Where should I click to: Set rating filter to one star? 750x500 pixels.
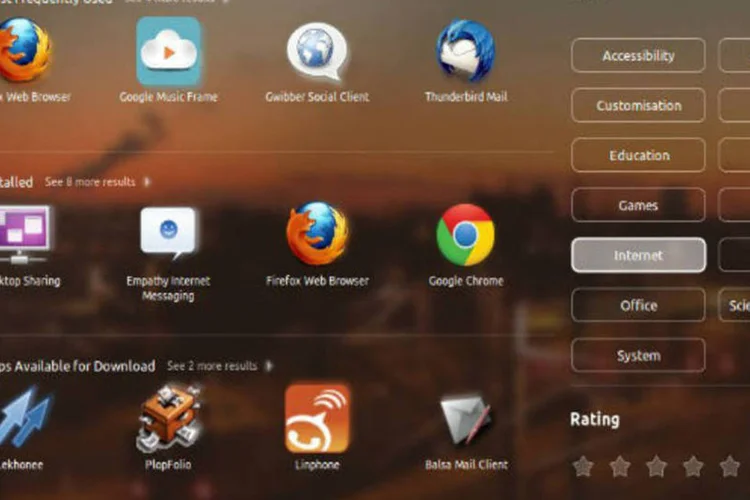pyautogui.click(x=583, y=466)
